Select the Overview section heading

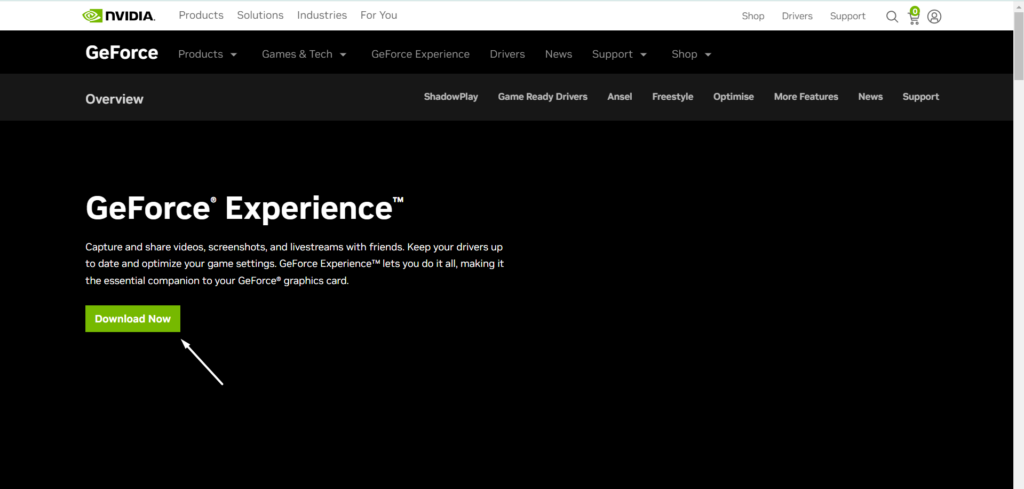point(114,99)
